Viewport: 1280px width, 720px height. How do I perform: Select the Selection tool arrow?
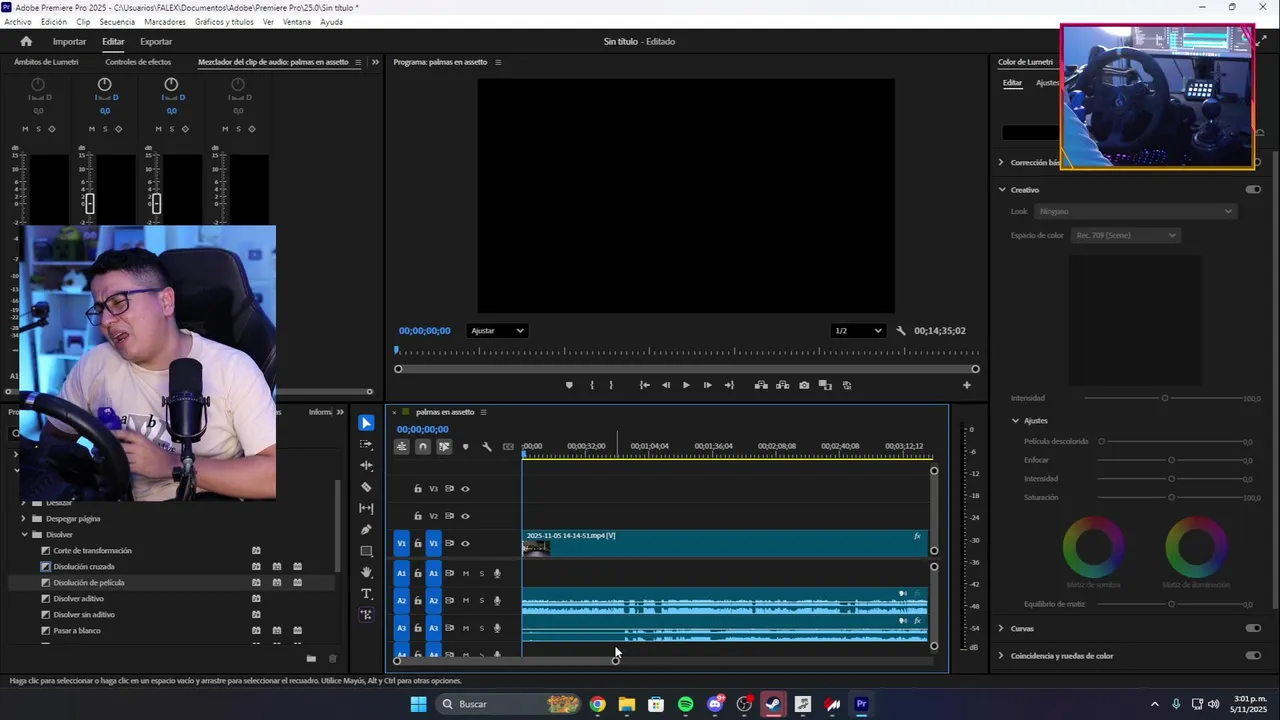click(366, 423)
